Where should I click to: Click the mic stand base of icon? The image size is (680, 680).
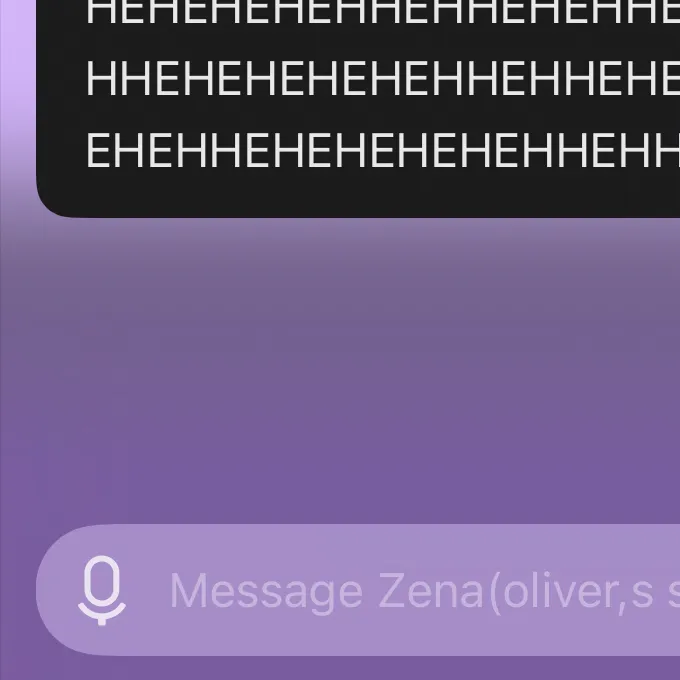click(x=102, y=621)
